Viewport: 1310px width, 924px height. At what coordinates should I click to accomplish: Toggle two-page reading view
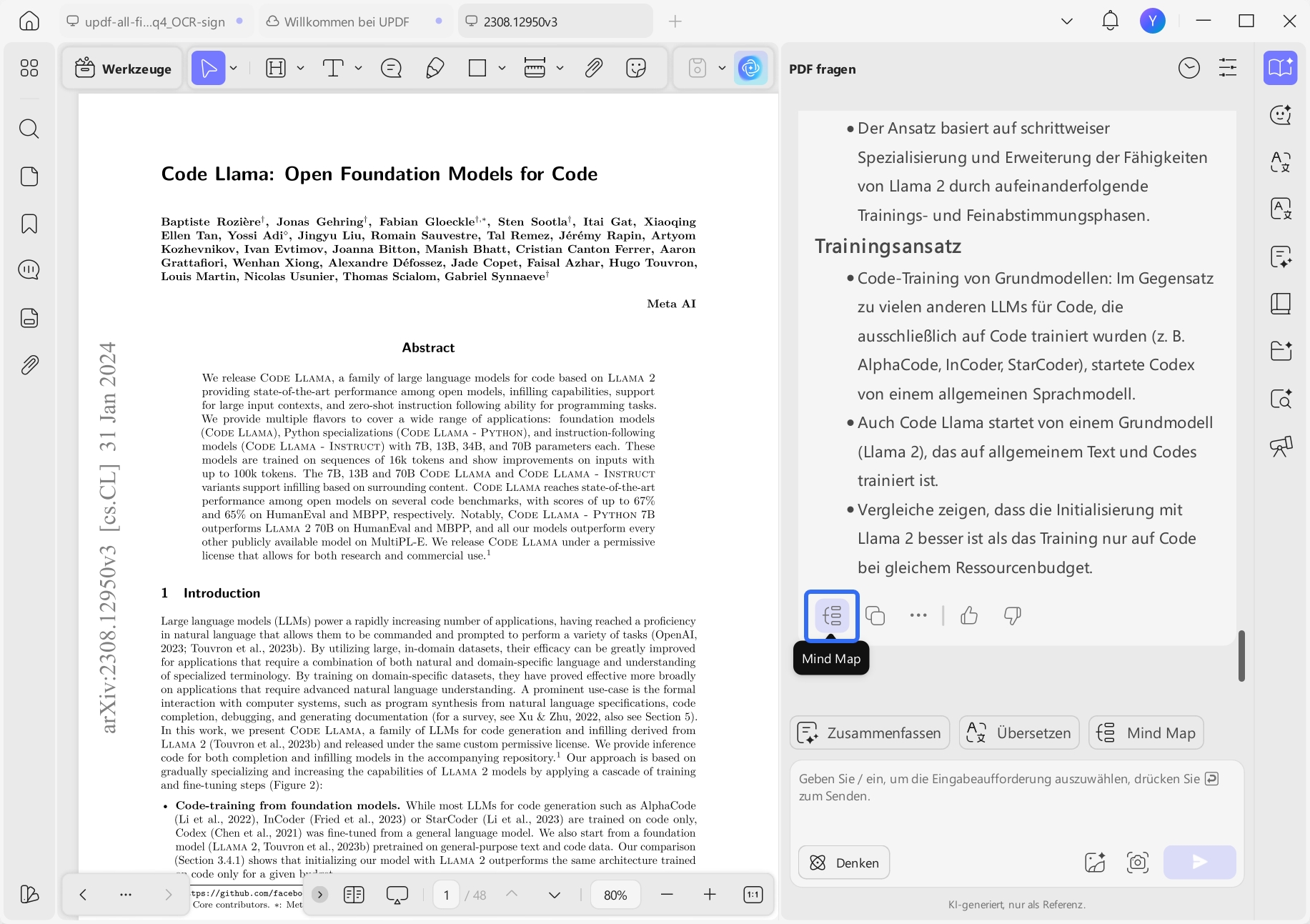tap(354, 895)
